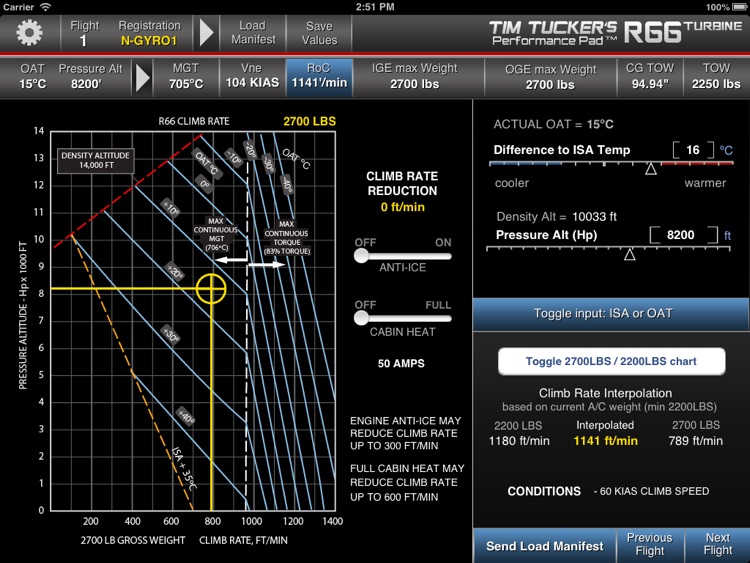Open the TOW 2250 lbs tab
Image resolution: width=750 pixels, height=563 pixels.
pos(716,77)
